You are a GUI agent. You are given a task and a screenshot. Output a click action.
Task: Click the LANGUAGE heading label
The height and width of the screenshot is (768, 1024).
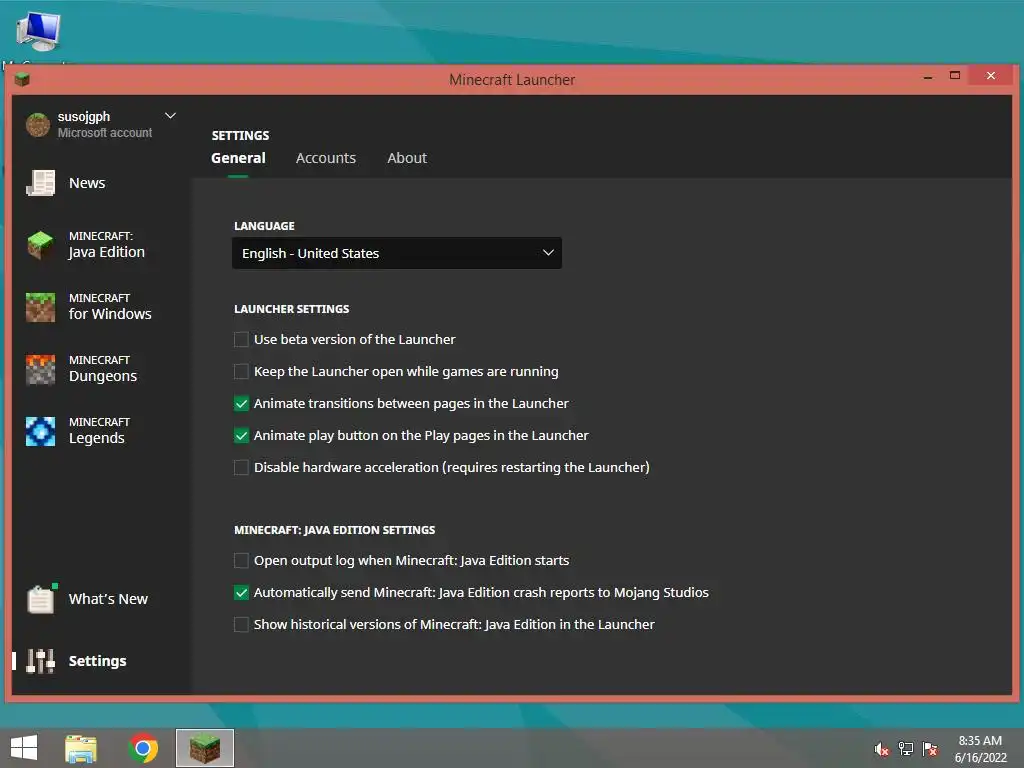(264, 226)
